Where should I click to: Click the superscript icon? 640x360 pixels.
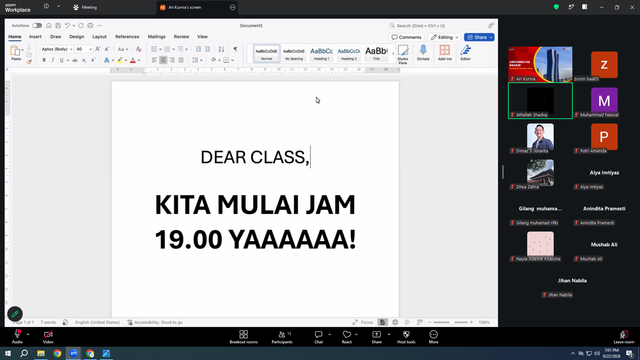(x=93, y=60)
